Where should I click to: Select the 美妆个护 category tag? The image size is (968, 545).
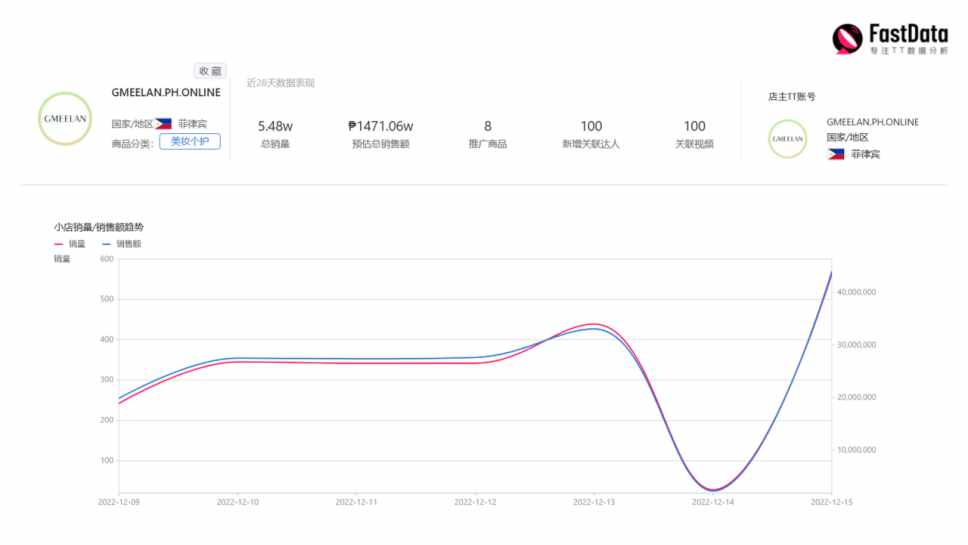(190, 141)
